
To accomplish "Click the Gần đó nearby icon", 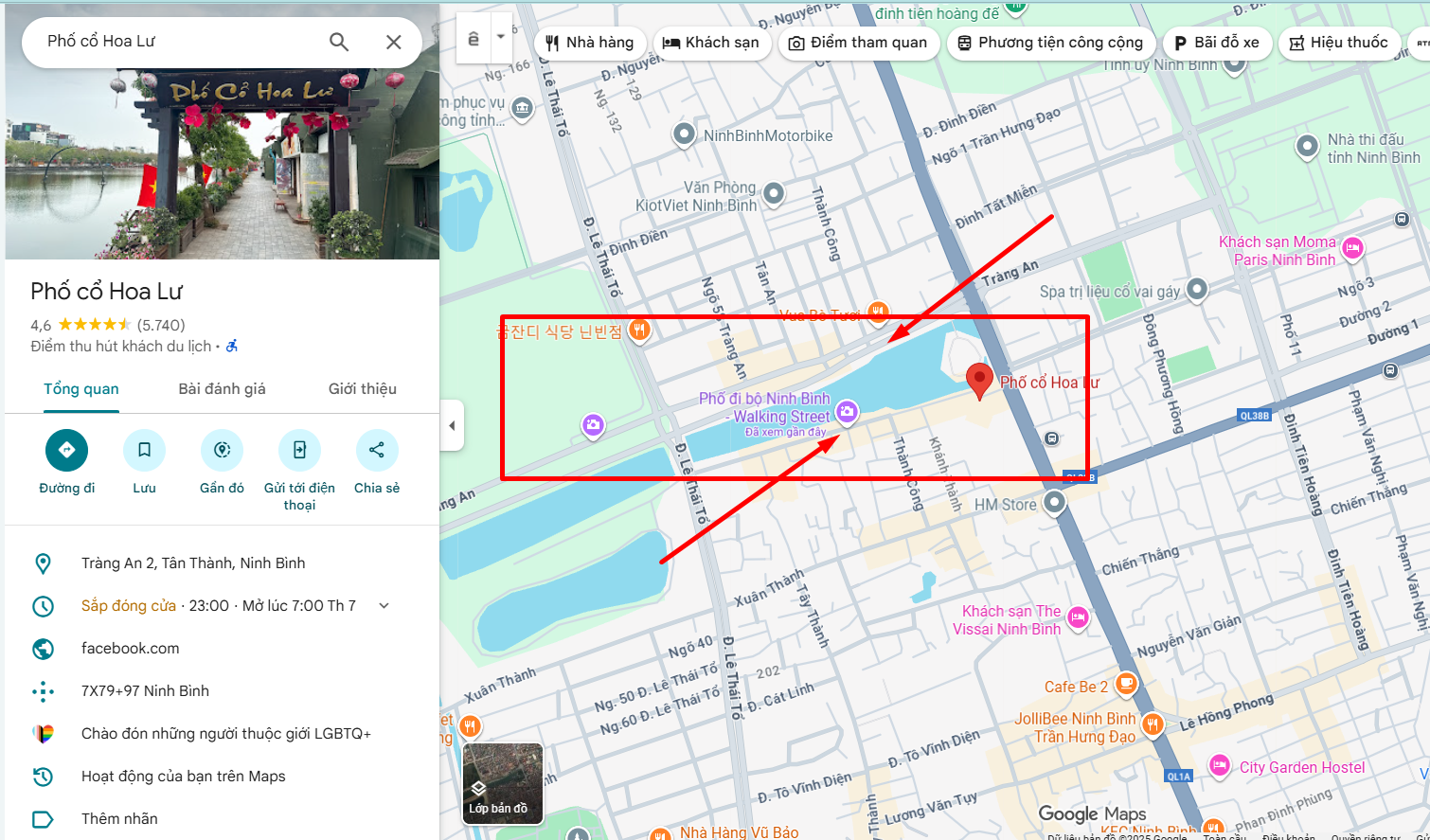I will 222,451.
